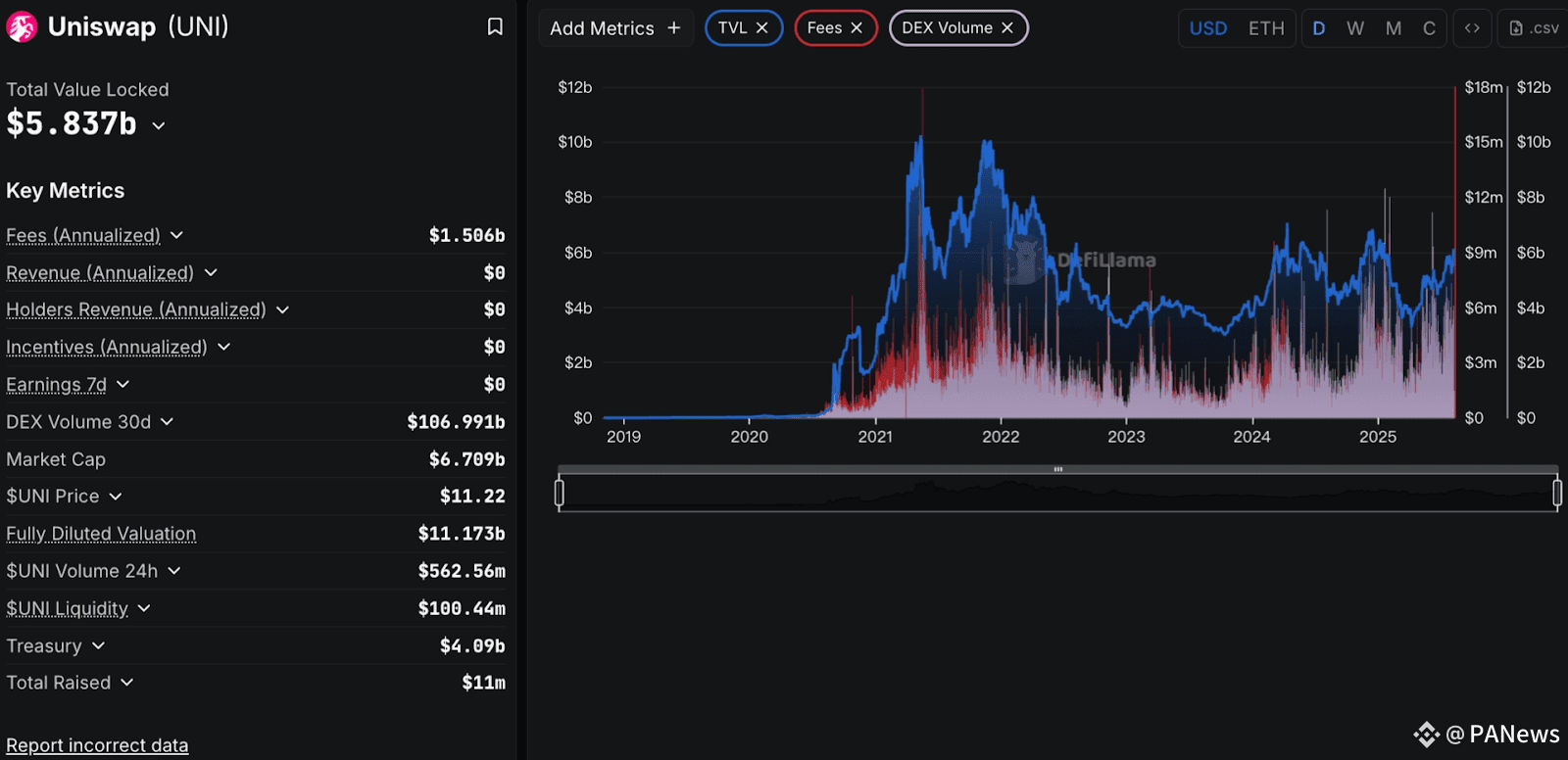
Task: Click the $UNI Price value $11.22
Action: pos(472,497)
